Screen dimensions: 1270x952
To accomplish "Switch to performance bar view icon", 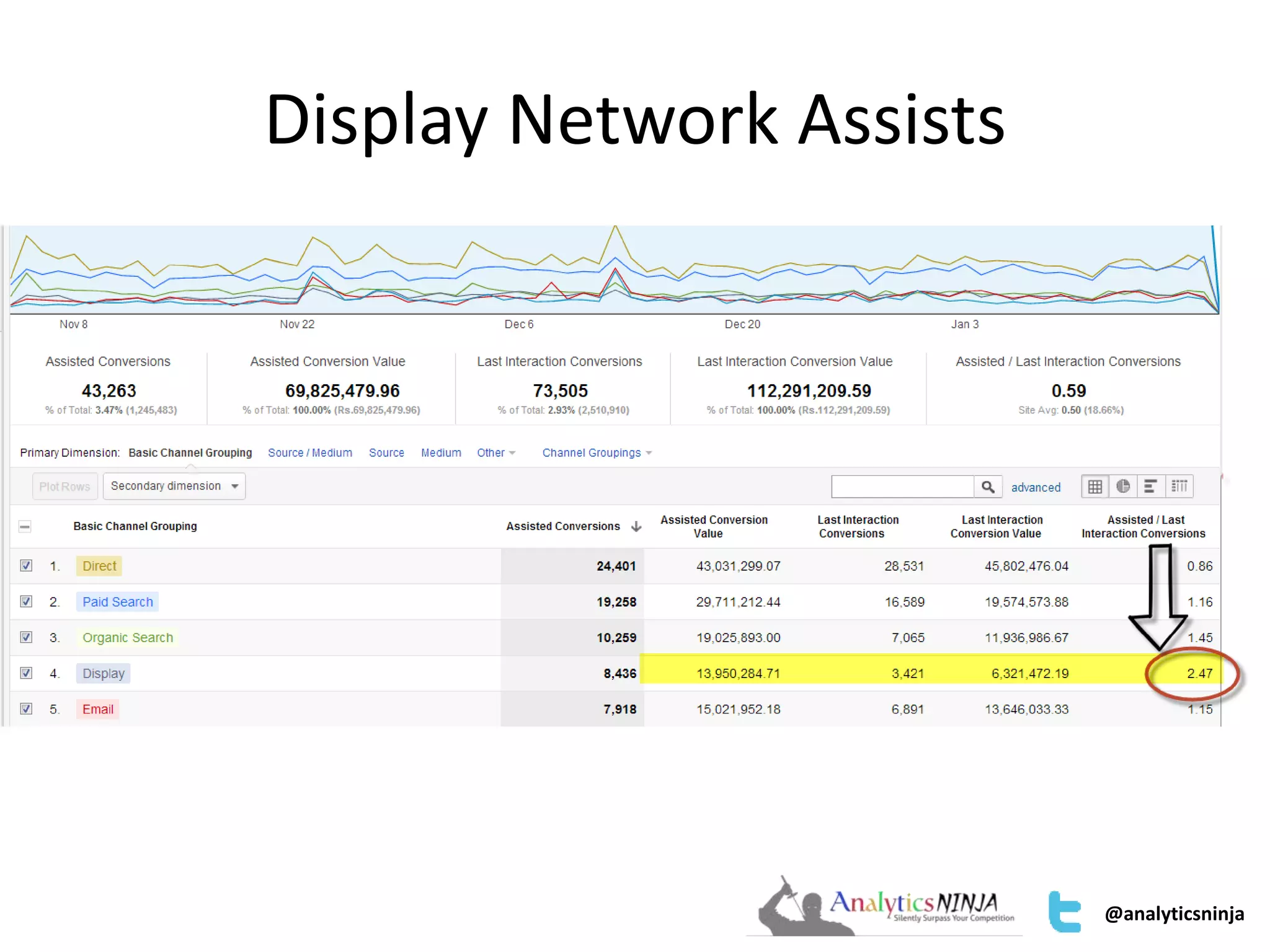I will [1150, 487].
